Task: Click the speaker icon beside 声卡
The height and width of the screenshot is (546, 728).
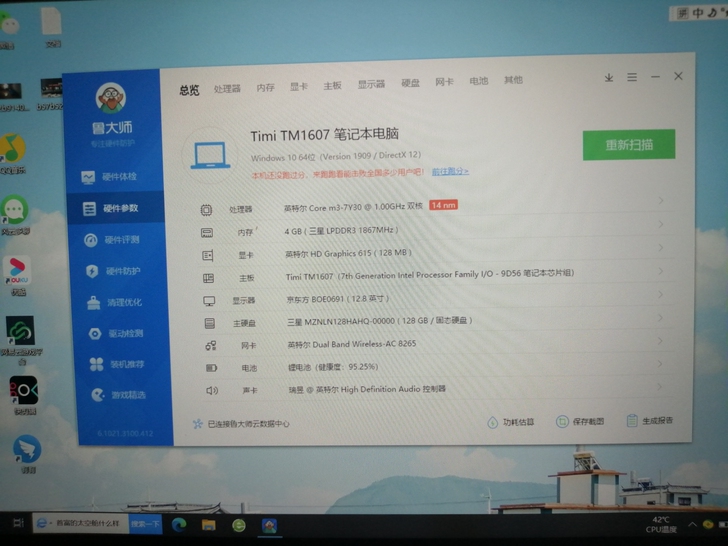Action: click(x=212, y=390)
